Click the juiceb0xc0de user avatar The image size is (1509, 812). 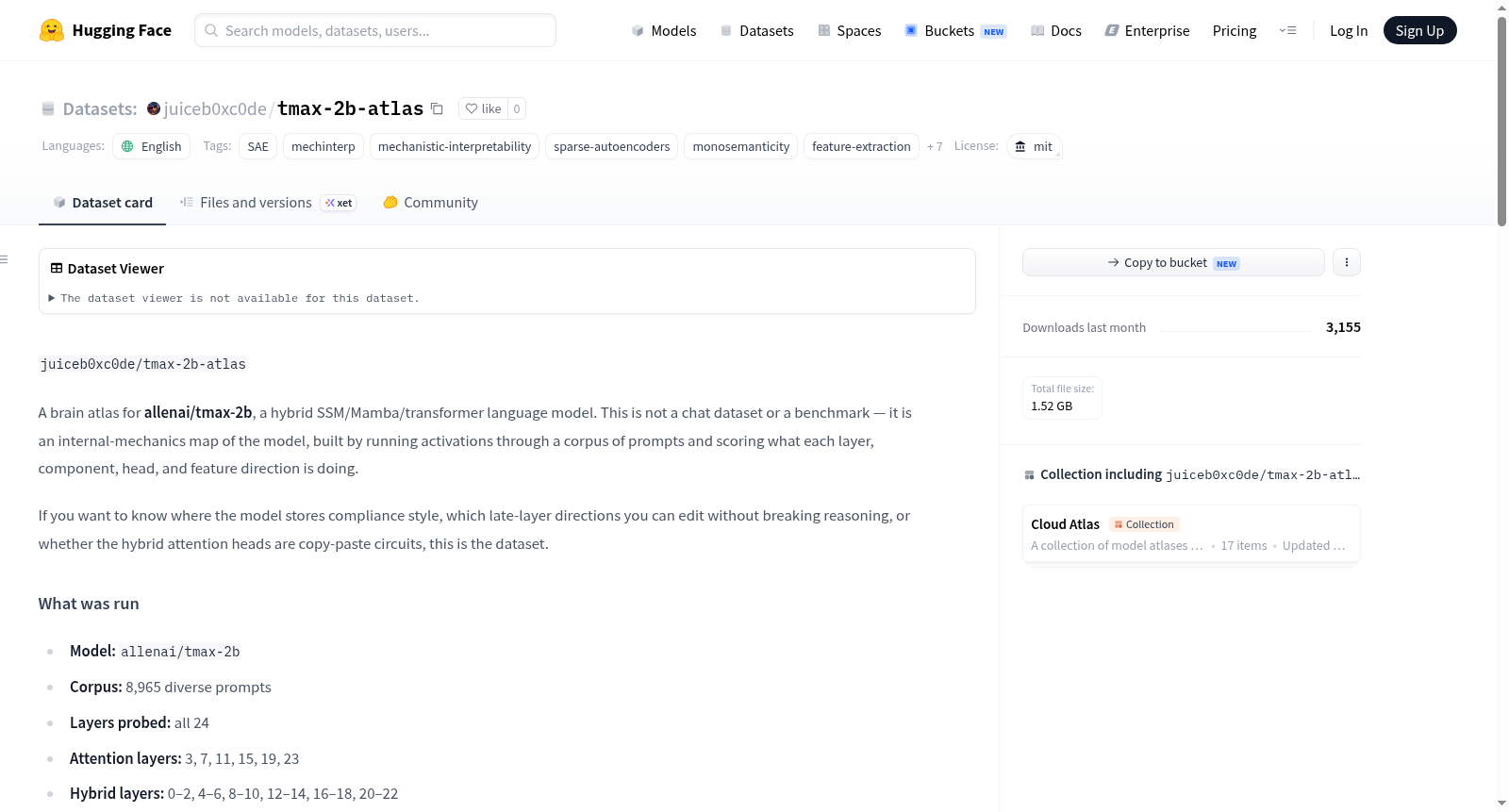pyautogui.click(x=154, y=108)
